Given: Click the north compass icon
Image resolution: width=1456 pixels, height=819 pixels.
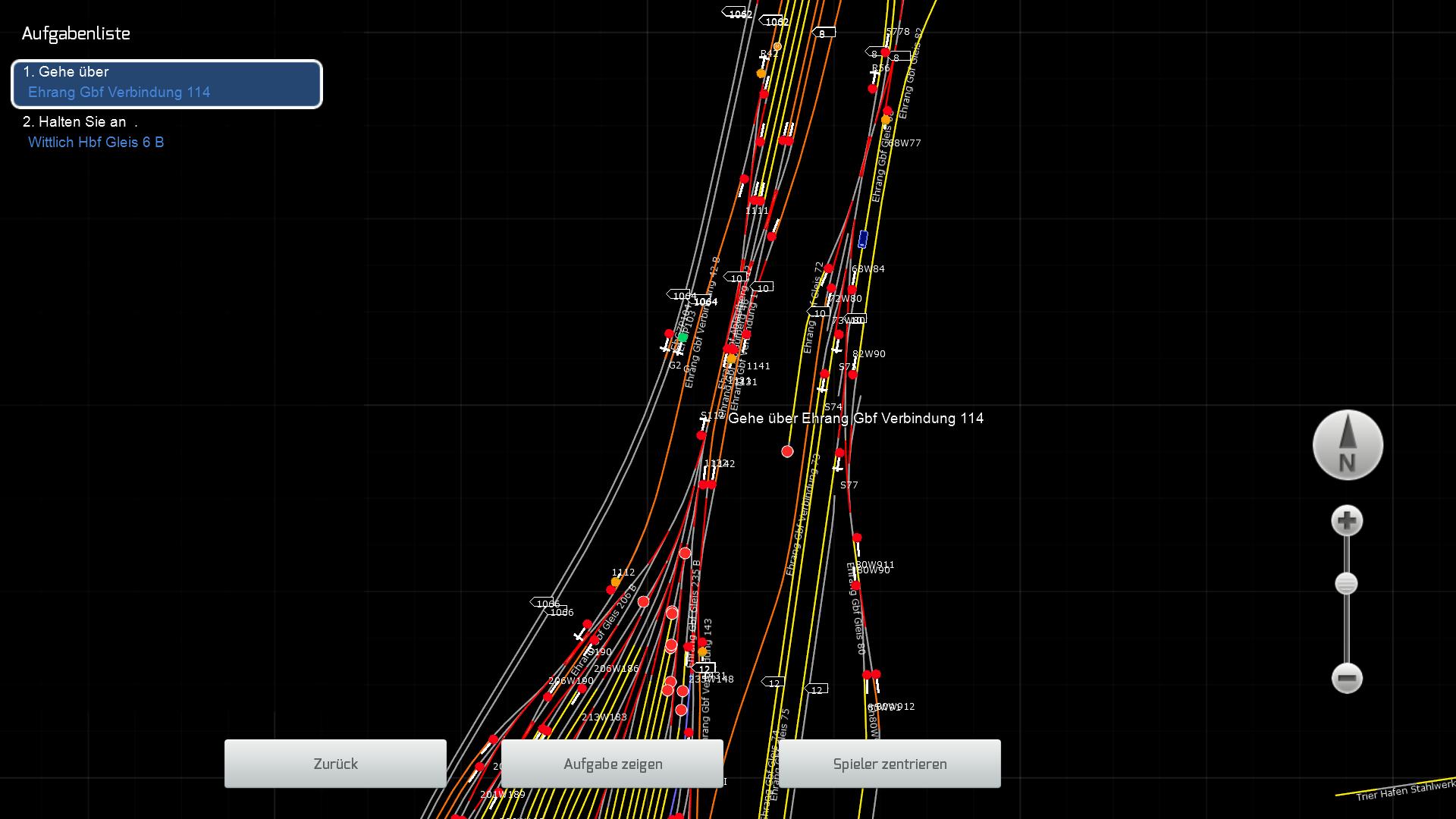Looking at the screenshot, I should click(x=1348, y=445).
